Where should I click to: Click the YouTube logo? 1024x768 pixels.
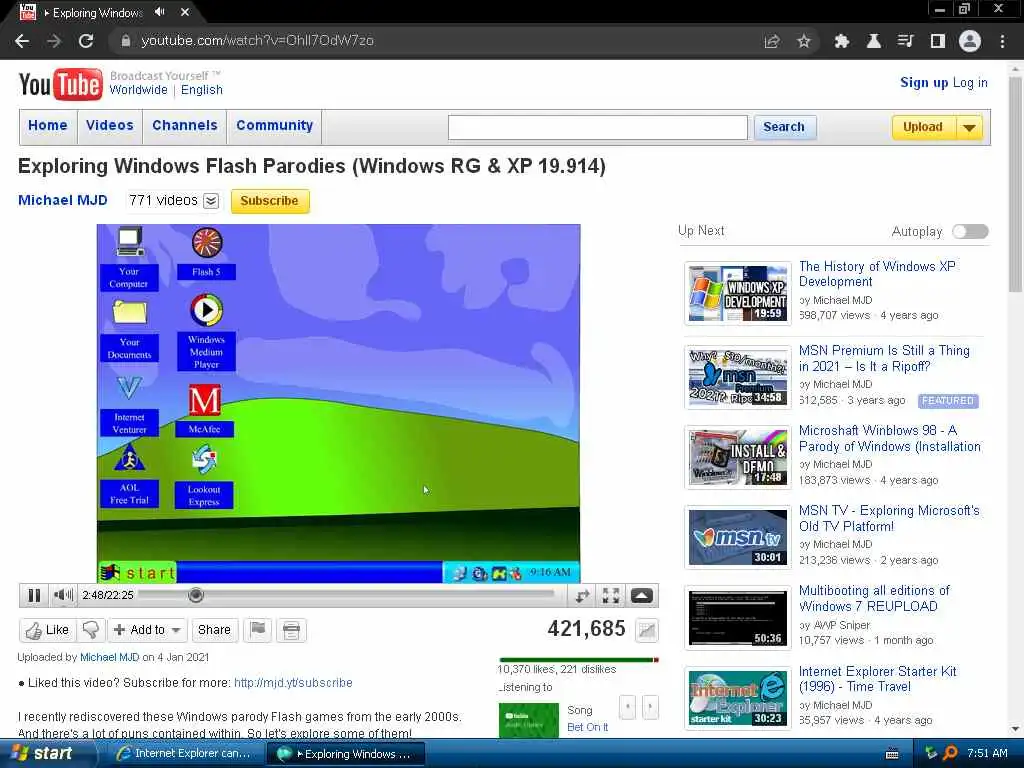[x=61, y=84]
